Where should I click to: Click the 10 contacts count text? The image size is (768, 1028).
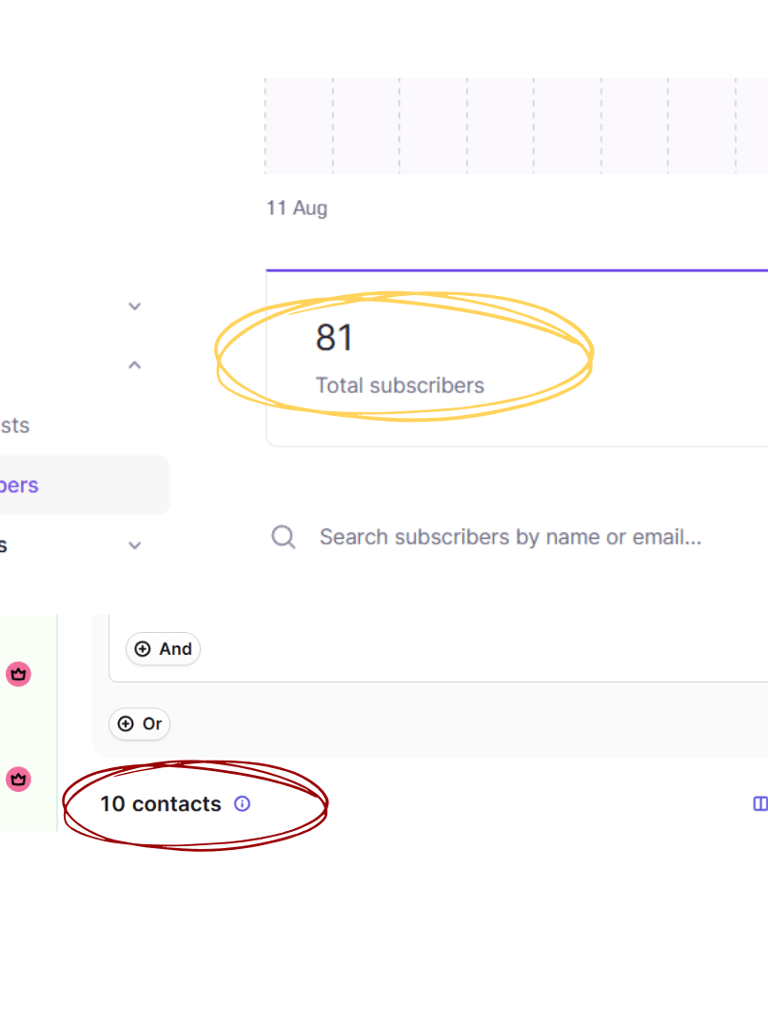point(160,804)
